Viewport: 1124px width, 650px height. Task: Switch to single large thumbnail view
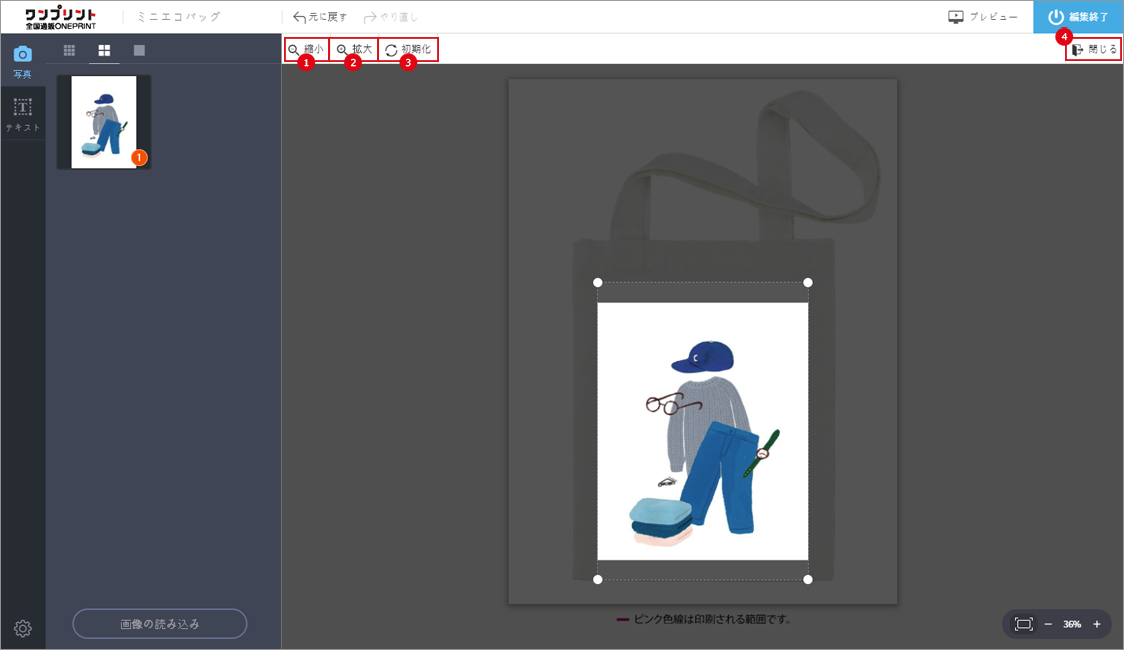pos(139,50)
